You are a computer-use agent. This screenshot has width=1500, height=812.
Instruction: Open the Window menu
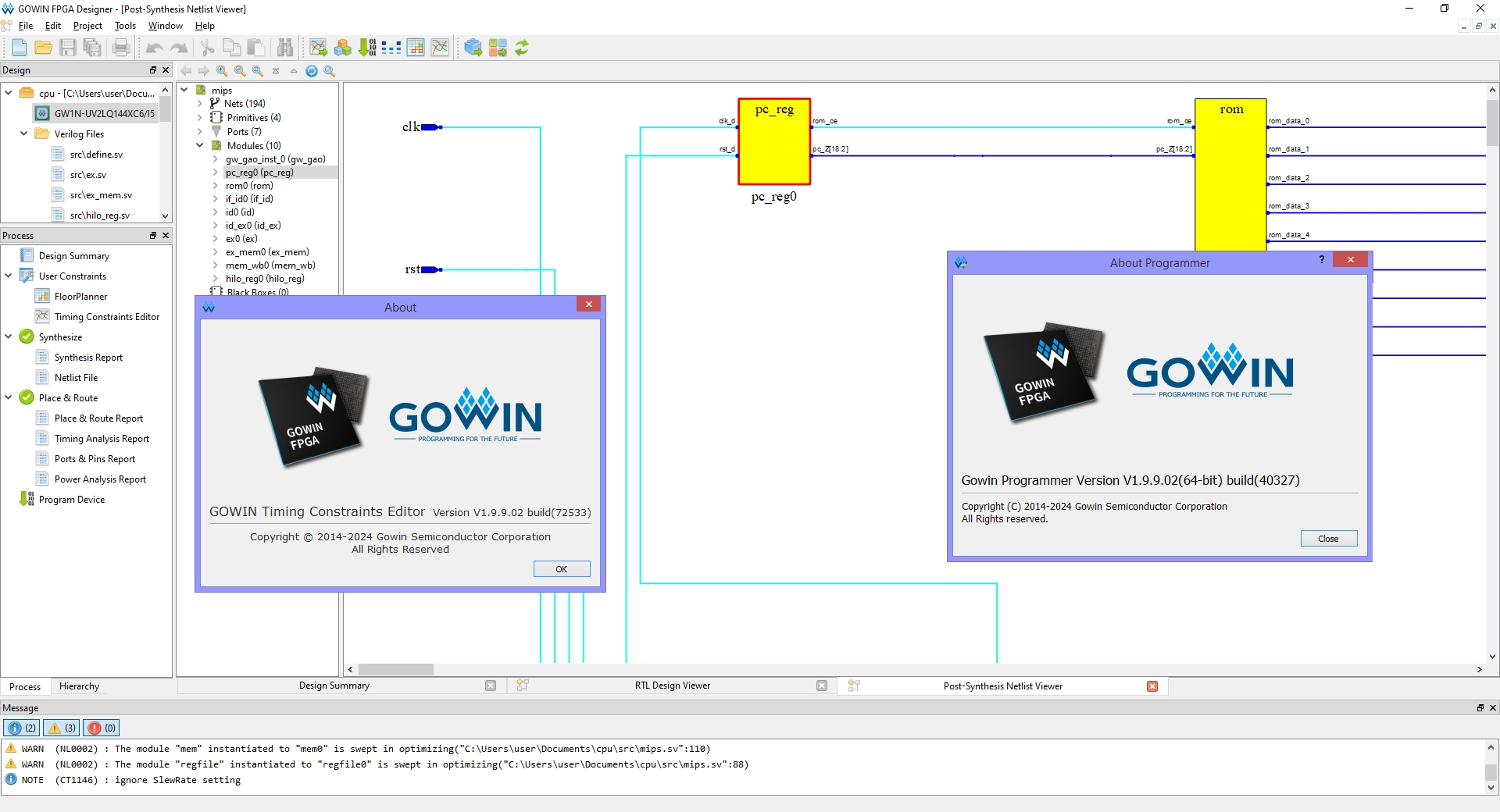click(x=165, y=26)
